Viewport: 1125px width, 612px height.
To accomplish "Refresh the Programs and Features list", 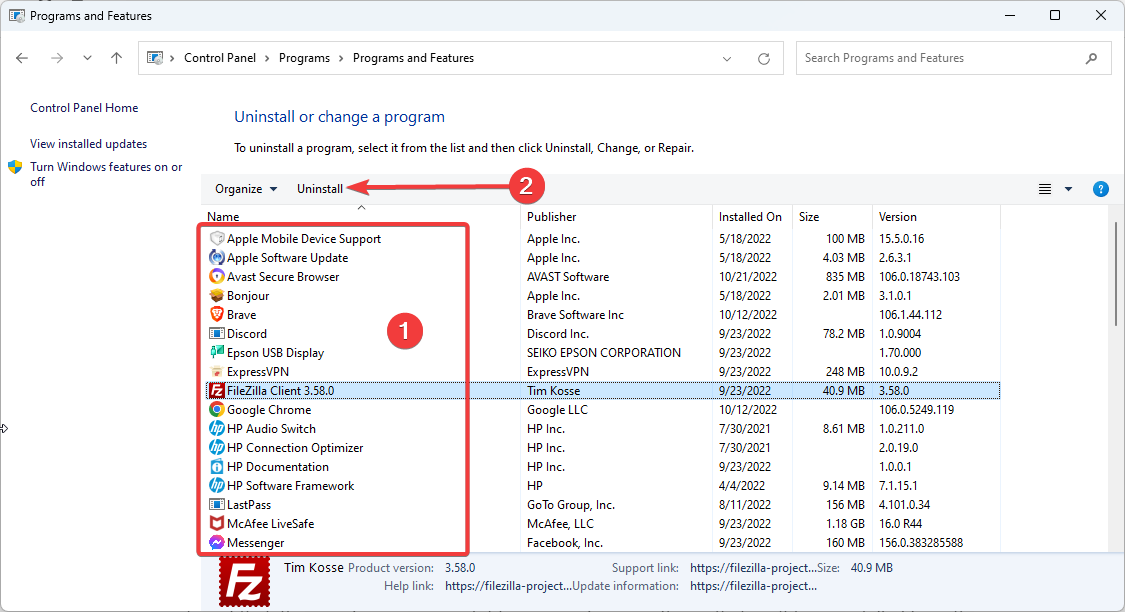I will click(764, 59).
